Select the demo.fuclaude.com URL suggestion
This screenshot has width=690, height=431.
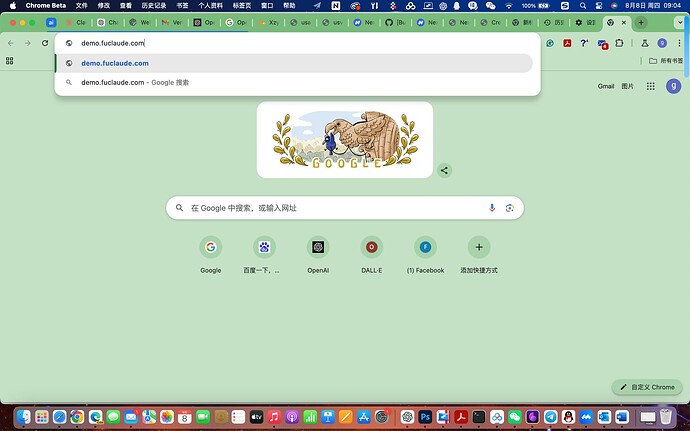tap(294, 63)
